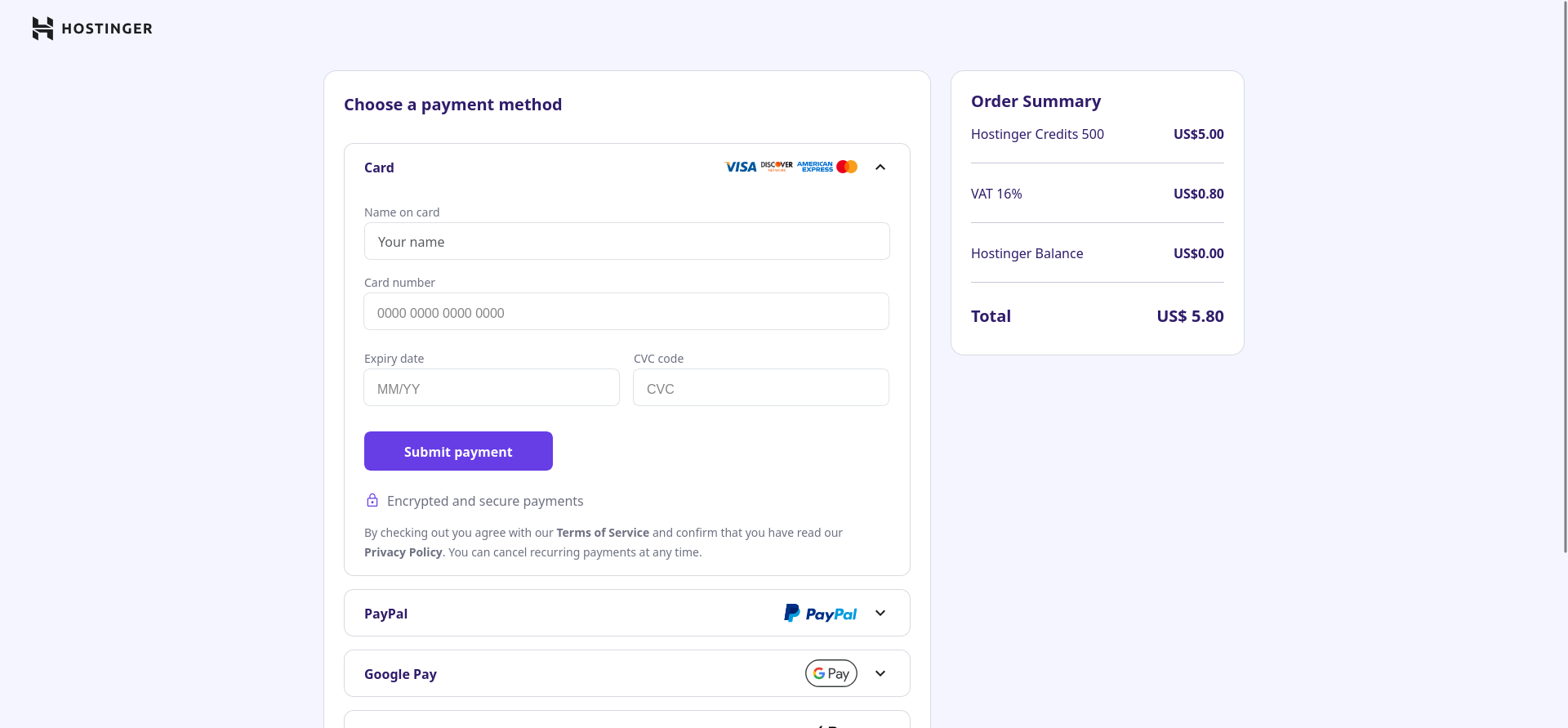The height and width of the screenshot is (728, 1568).
Task: Click the 'Choose a payment method' heading
Action: click(452, 105)
